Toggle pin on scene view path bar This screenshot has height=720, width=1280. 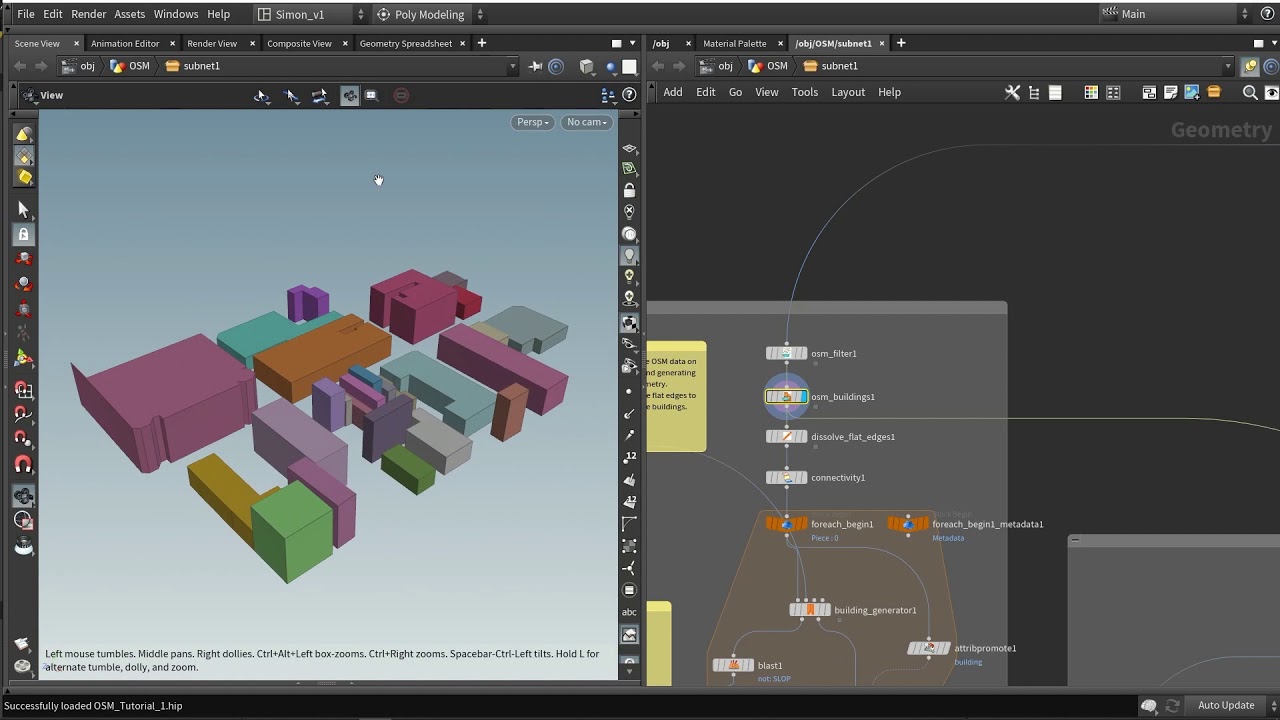click(535, 66)
